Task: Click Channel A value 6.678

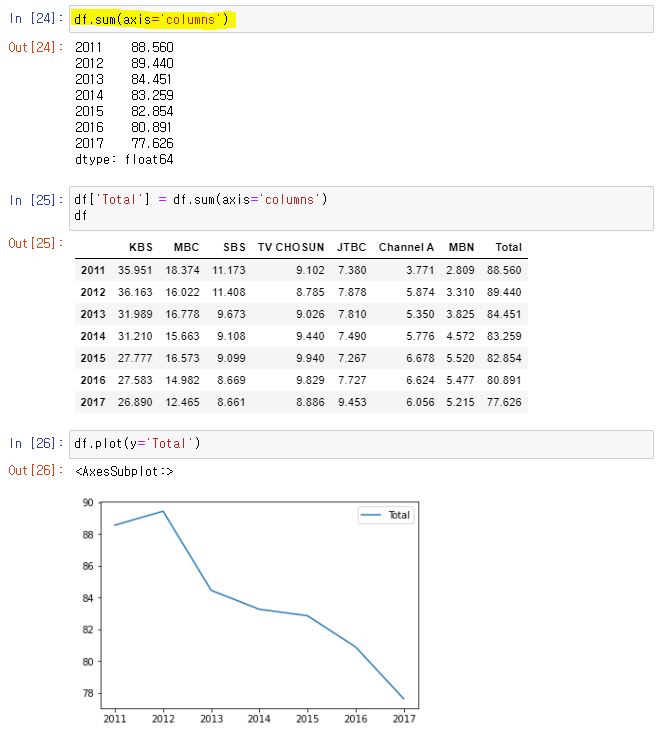Action: (x=420, y=358)
